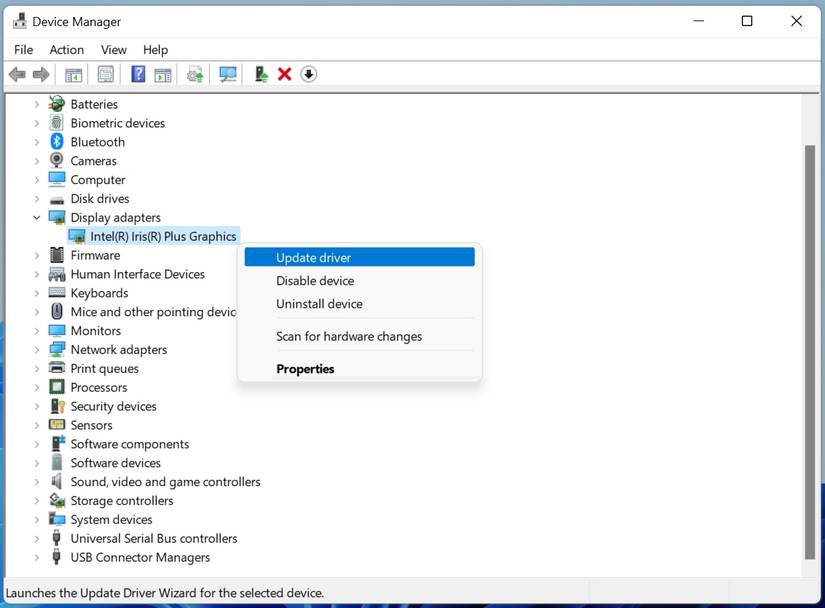Open Properties from the context menu
The image size is (825, 608).
[359, 369]
